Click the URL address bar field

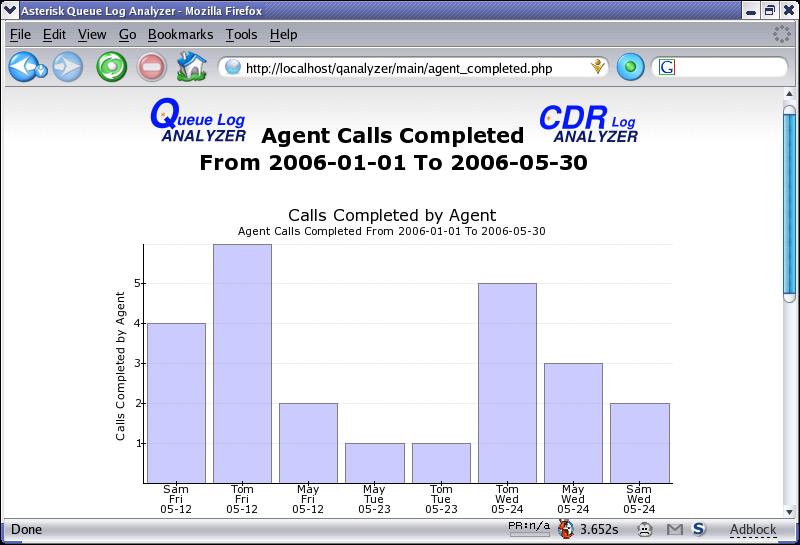coord(410,68)
